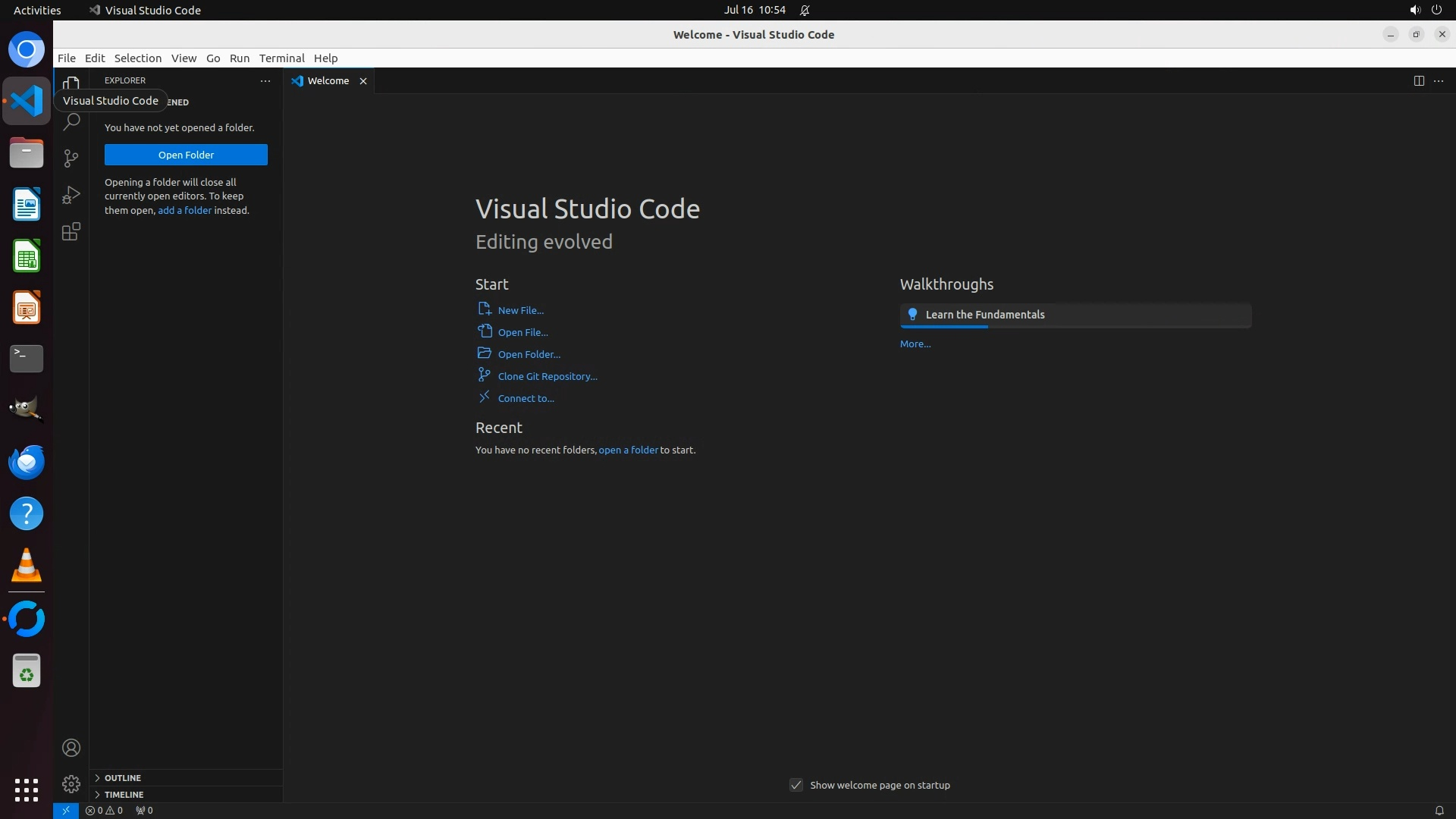This screenshot has width=1456, height=819.
Task: Open Explorer views and more actions menu
Action: click(x=265, y=80)
